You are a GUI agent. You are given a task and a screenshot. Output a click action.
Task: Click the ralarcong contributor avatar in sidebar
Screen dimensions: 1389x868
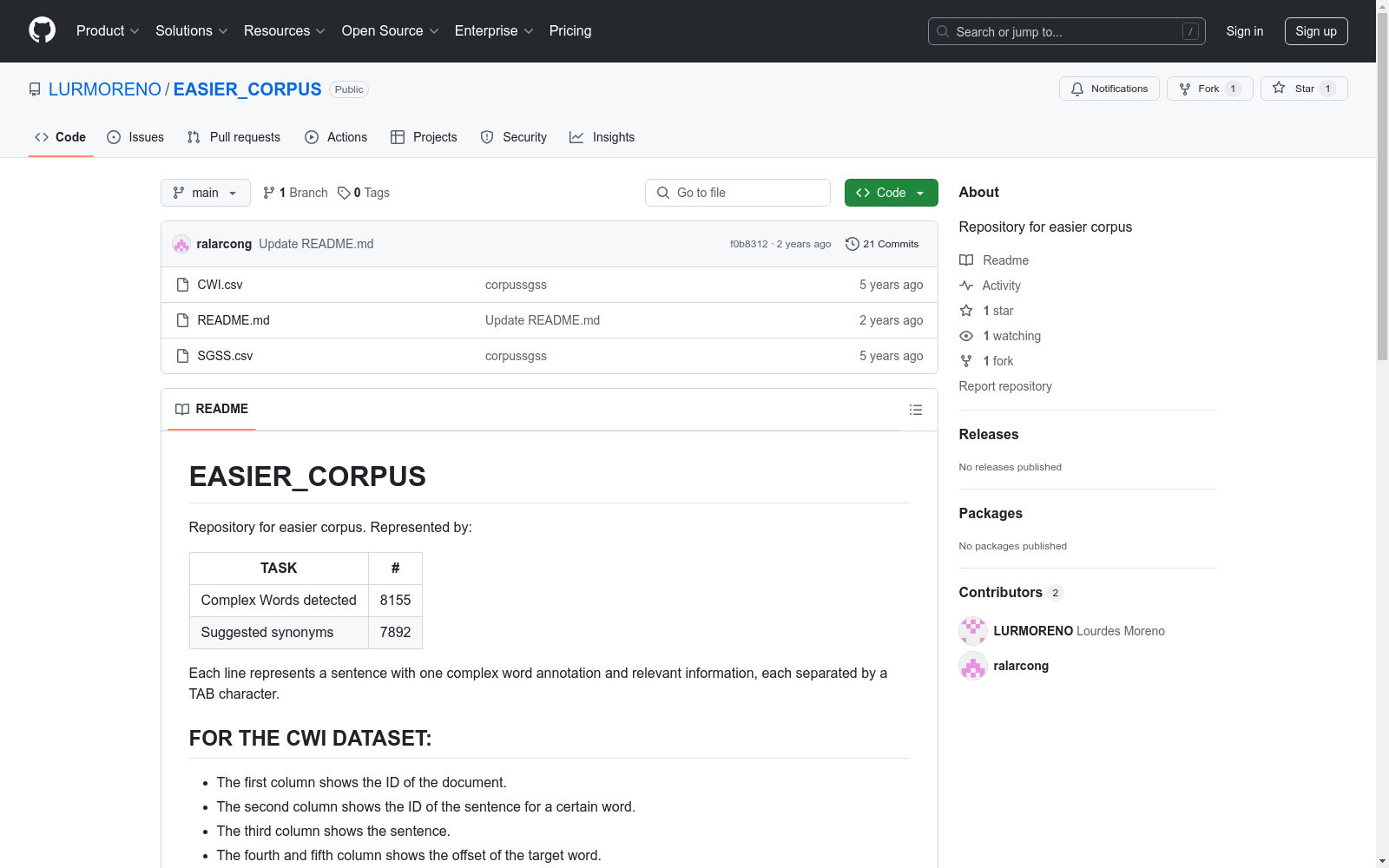click(973, 666)
